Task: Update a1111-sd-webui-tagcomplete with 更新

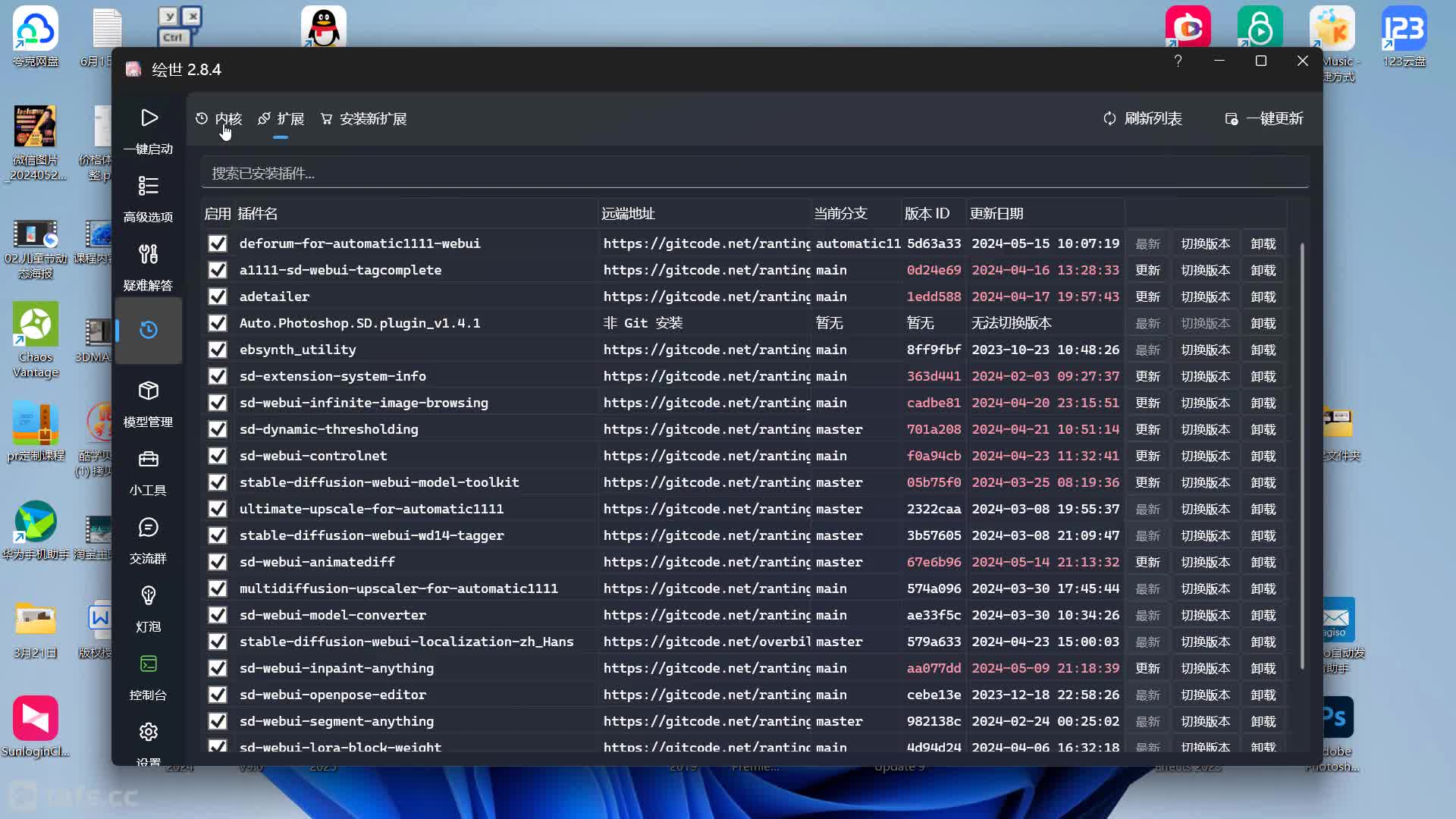Action: click(x=1147, y=270)
